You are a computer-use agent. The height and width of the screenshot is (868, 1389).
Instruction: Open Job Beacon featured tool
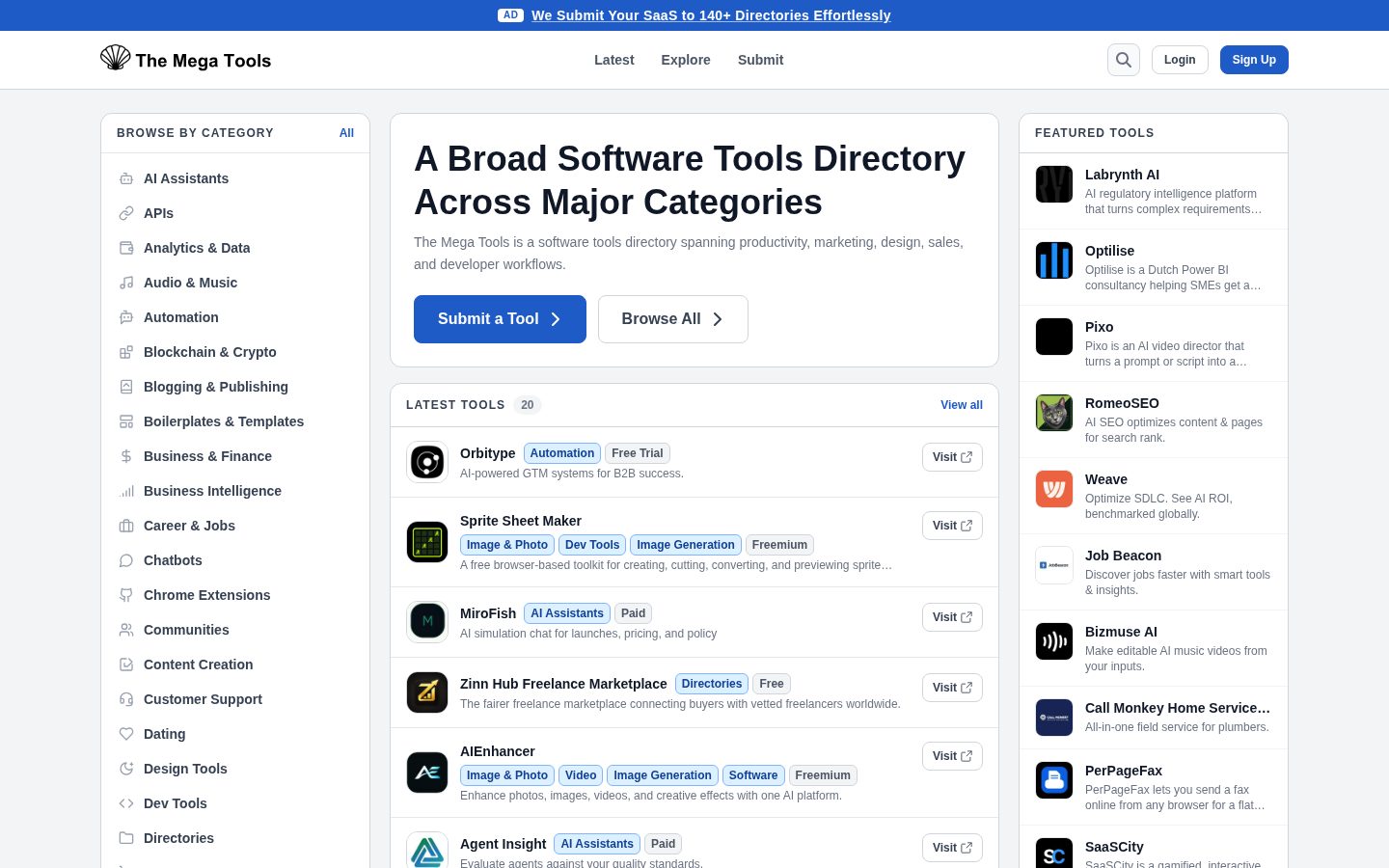pyautogui.click(x=1154, y=572)
